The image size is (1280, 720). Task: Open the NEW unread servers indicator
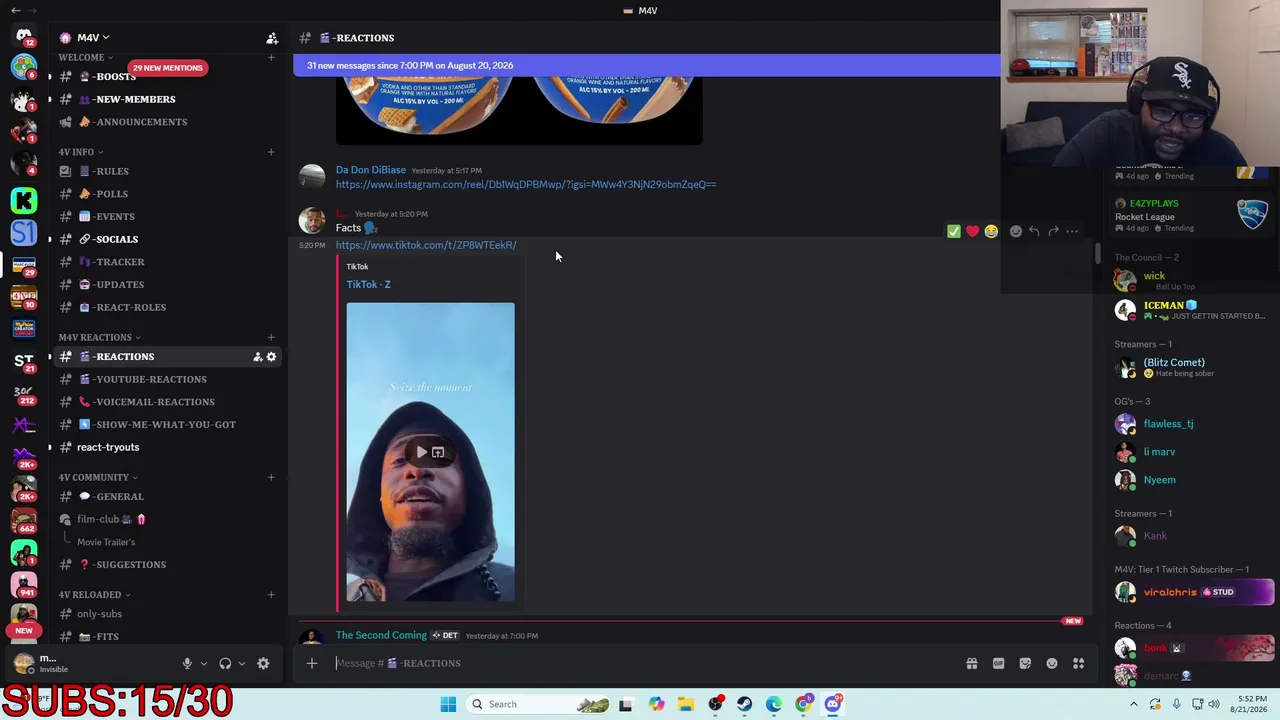[x=24, y=631]
